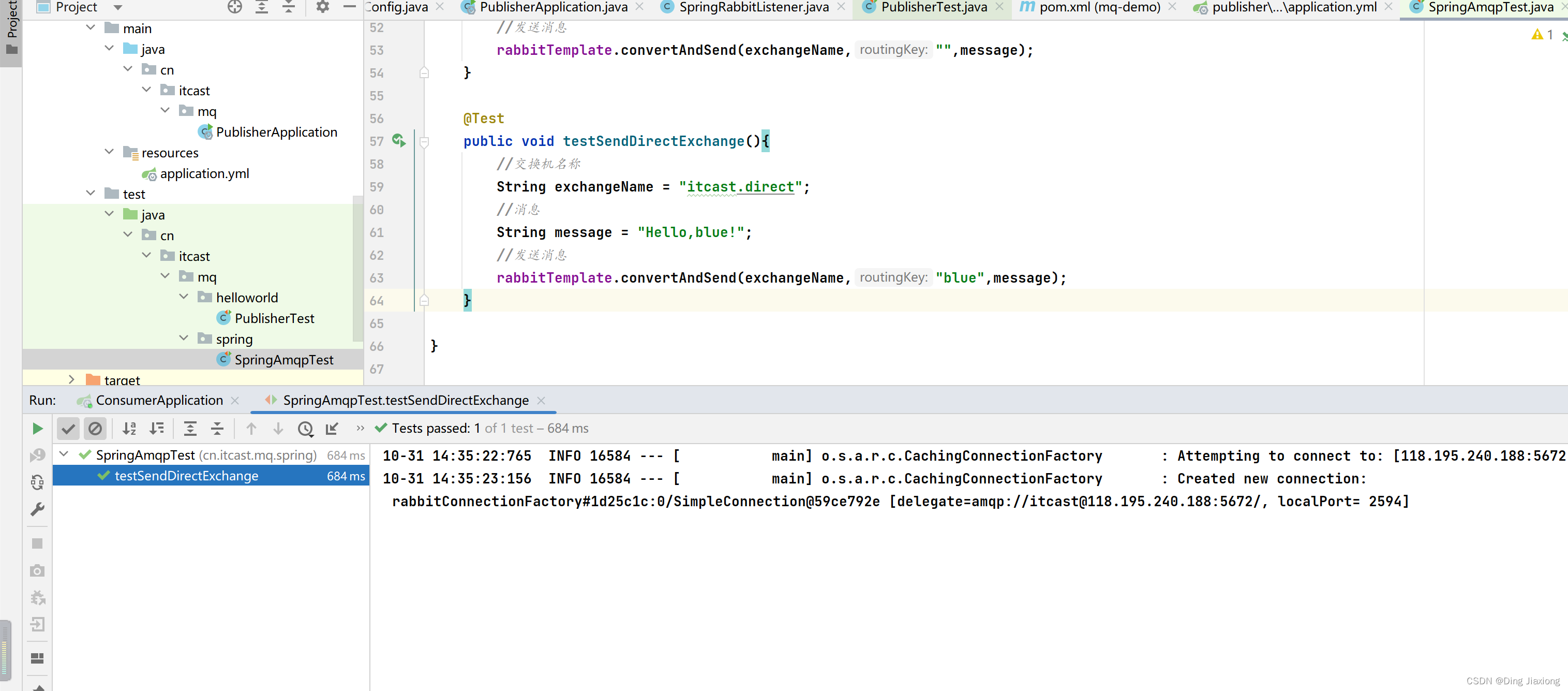The image size is (1568, 691).
Task: Click the locate-in-project target icon
Action: click(x=234, y=7)
